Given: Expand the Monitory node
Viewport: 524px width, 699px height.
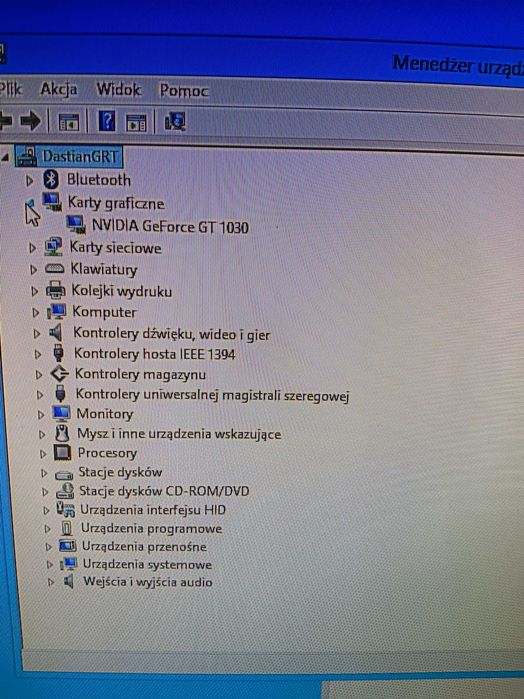Looking at the screenshot, I should point(41,415).
